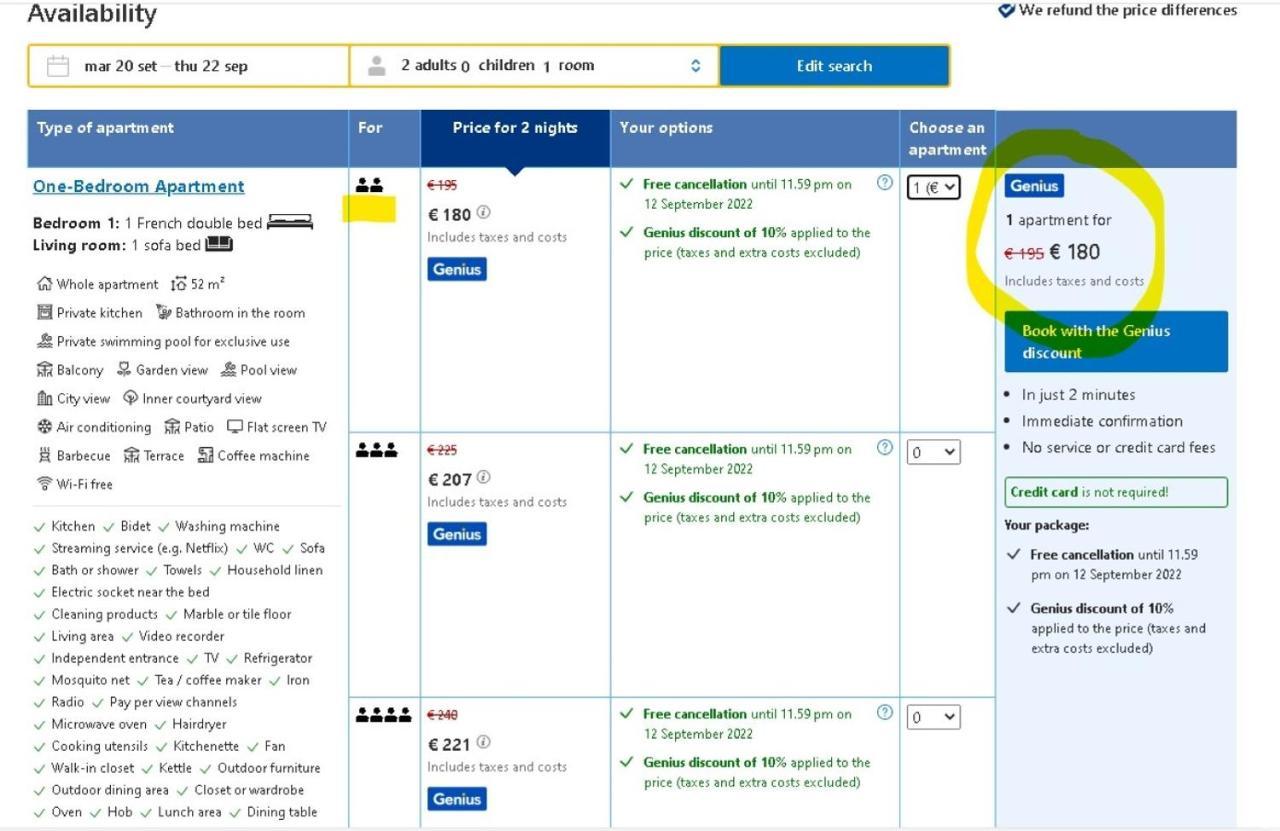Click the two-person occupancy icon
This screenshot has width=1280, height=831.
pyautogui.click(x=369, y=185)
